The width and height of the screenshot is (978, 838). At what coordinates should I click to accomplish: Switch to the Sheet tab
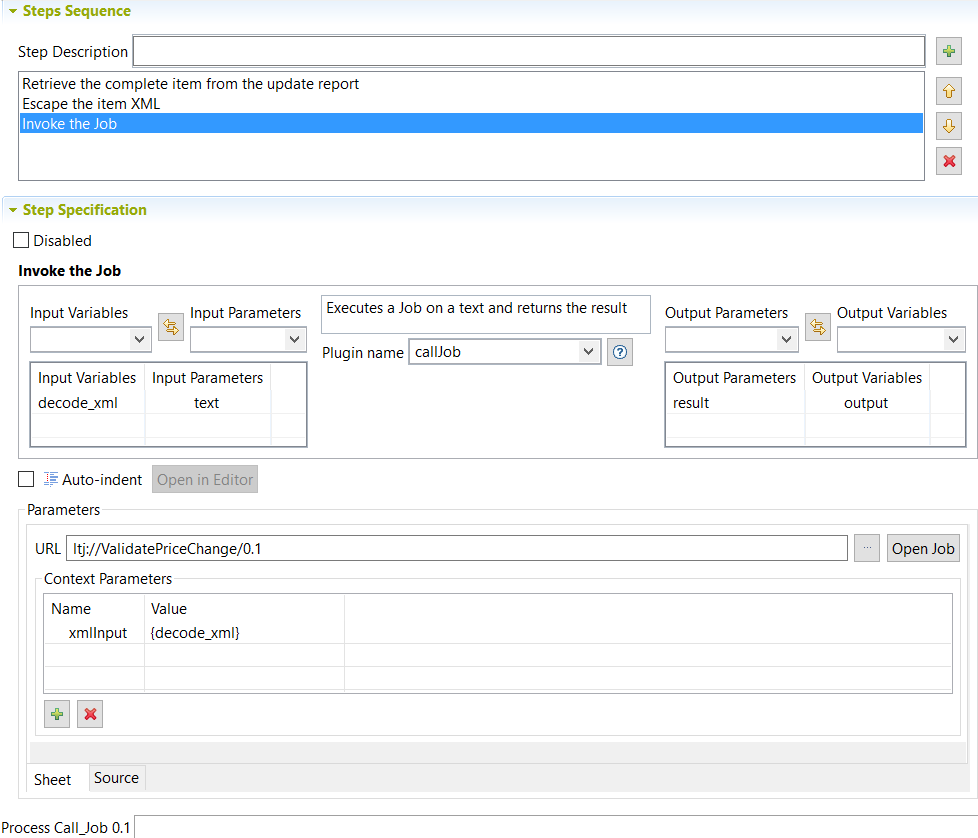tap(53, 779)
